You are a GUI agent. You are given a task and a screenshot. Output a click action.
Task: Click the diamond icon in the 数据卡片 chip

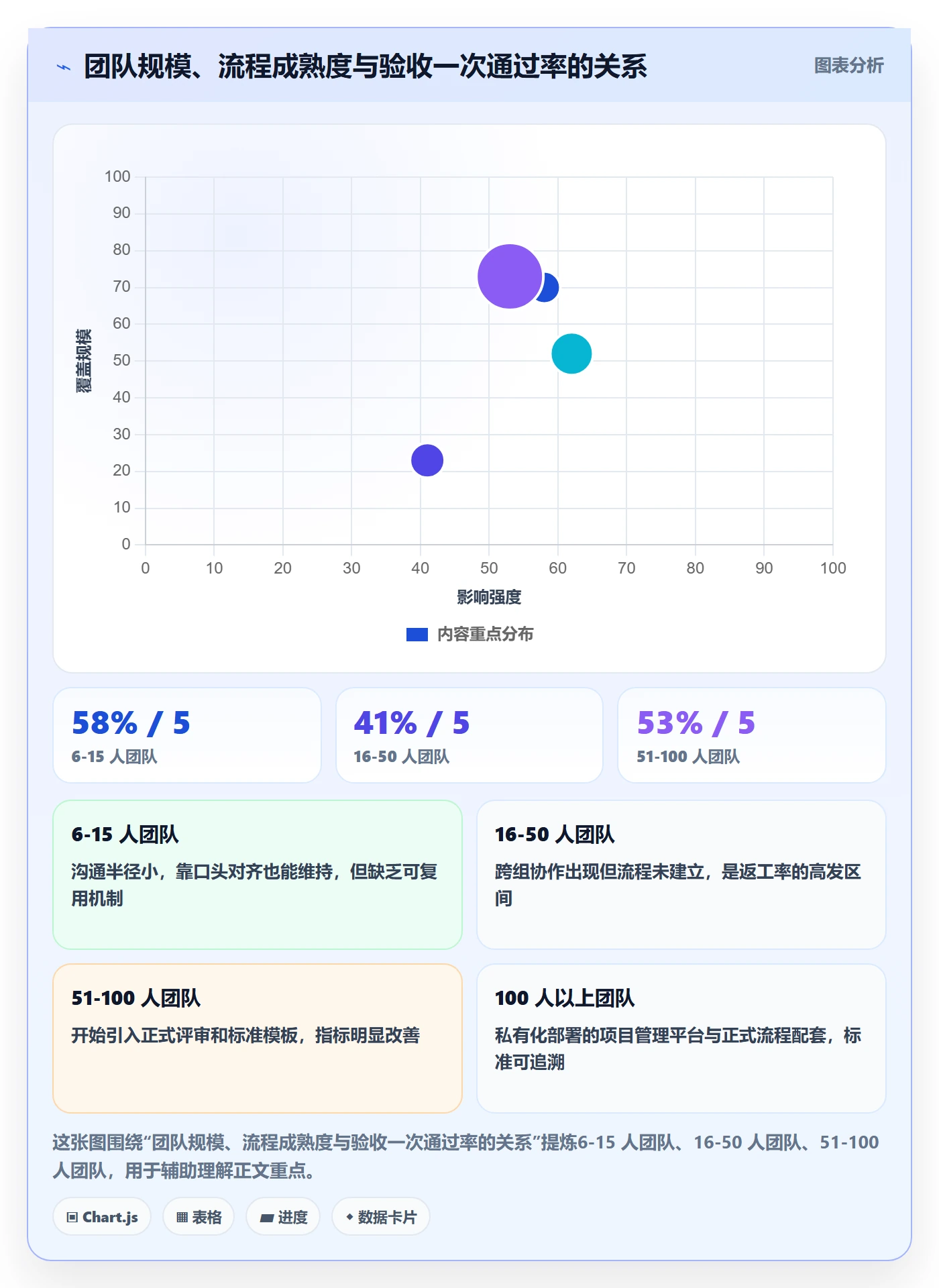click(349, 1217)
